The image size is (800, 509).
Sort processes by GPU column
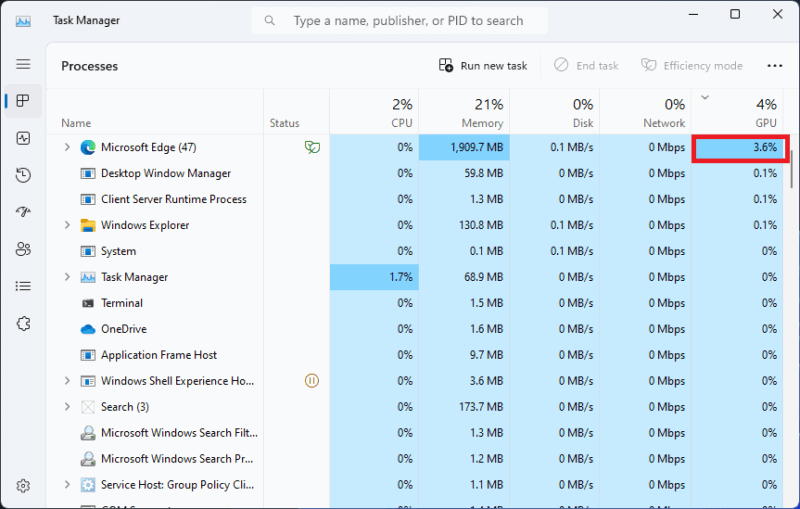pos(737,112)
